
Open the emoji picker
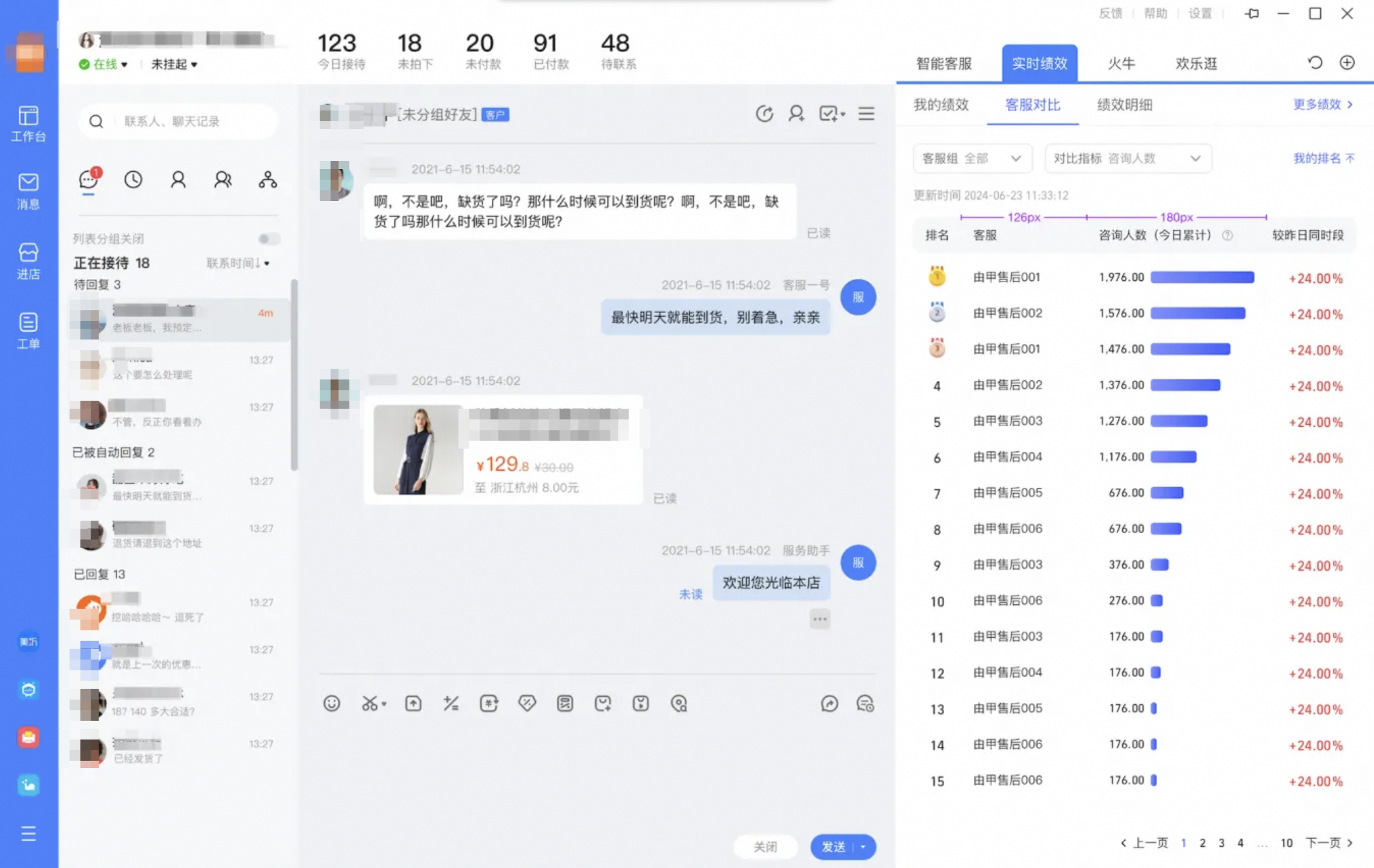click(x=332, y=704)
